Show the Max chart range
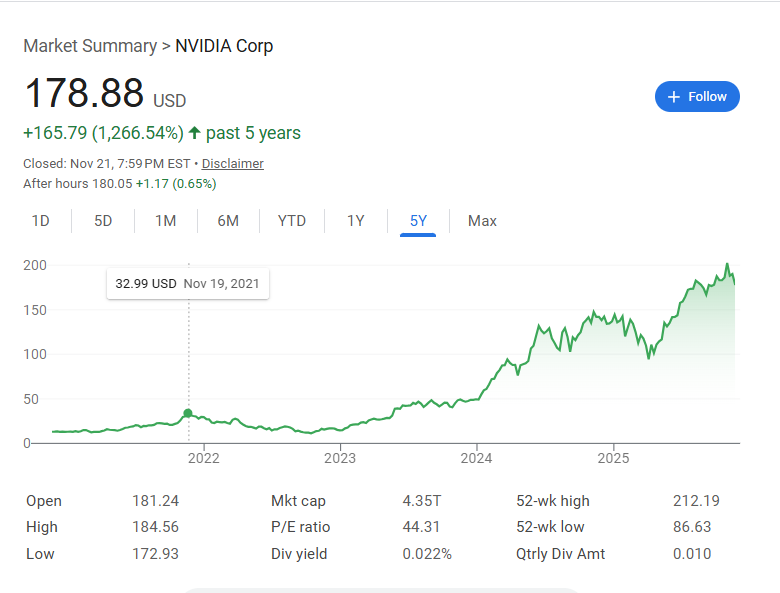 [x=482, y=221]
